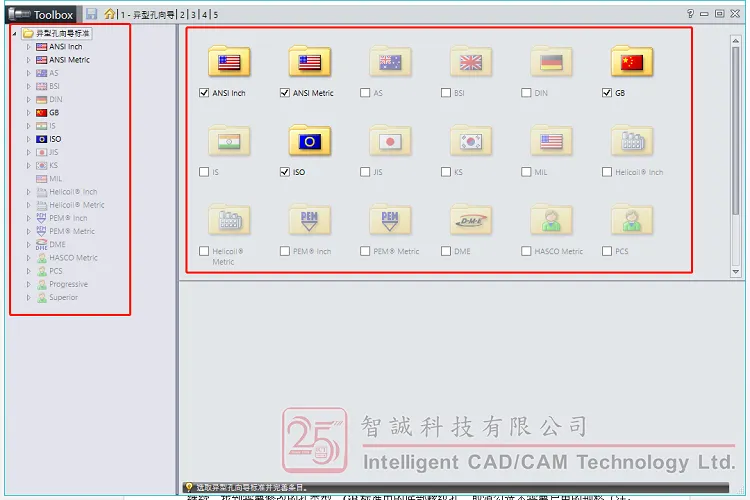Image resolution: width=750 pixels, height=500 pixels.
Task: Select the AS Australian flag folder
Action: click(390, 61)
